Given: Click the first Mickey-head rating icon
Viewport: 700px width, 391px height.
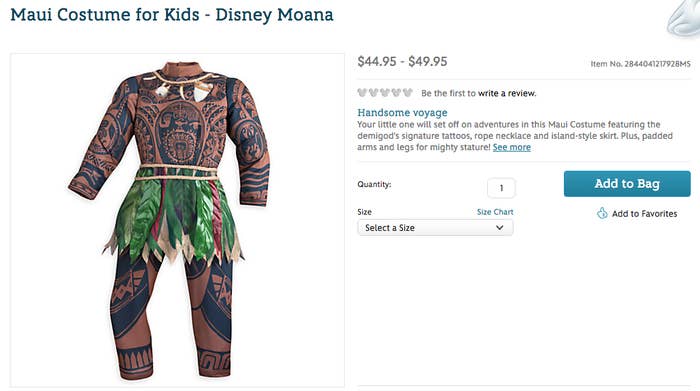Looking at the screenshot, I should [x=362, y=93].
